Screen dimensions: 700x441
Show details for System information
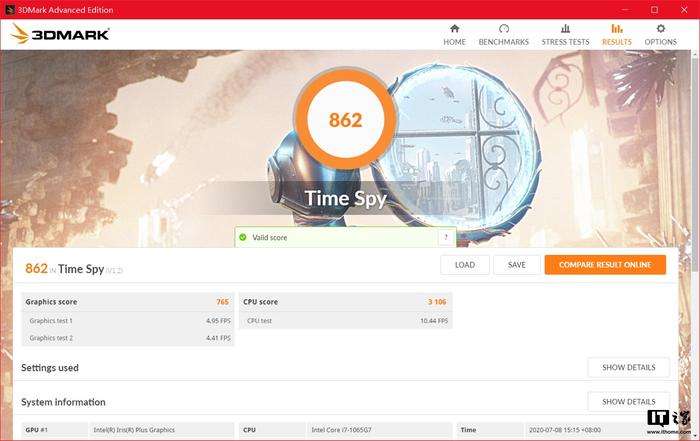coord(629,402)
